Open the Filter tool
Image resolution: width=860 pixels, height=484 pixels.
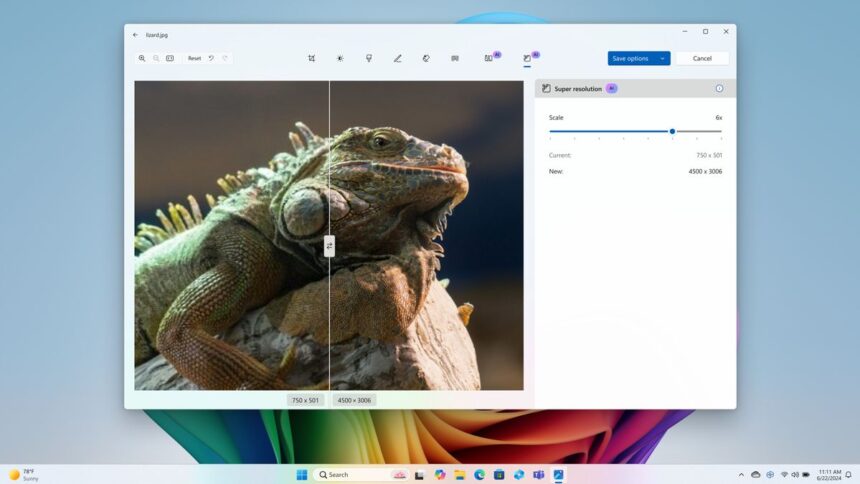pyautogui.click(x=369, y=58)
